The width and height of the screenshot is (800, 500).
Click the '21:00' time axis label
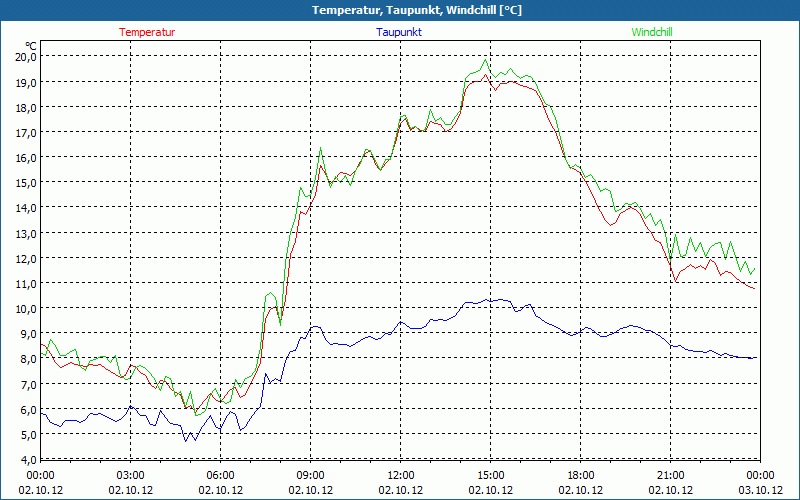[x=670, y=476]
